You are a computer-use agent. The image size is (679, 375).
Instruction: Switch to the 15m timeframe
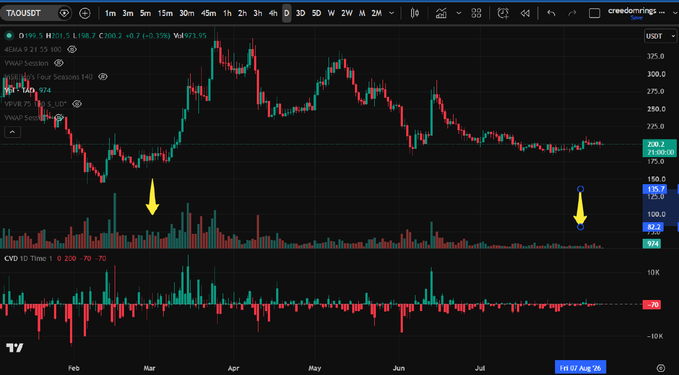tap(165, 13)
